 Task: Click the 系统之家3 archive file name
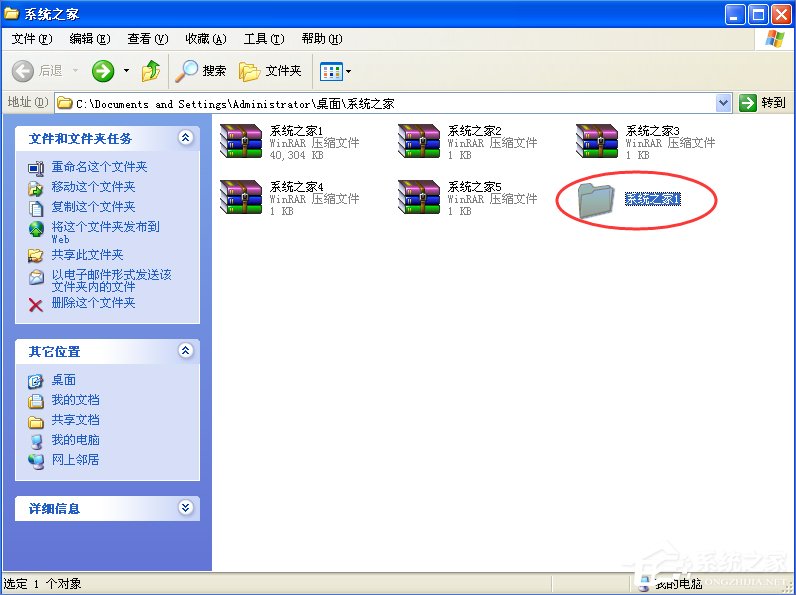coord(652,130)
